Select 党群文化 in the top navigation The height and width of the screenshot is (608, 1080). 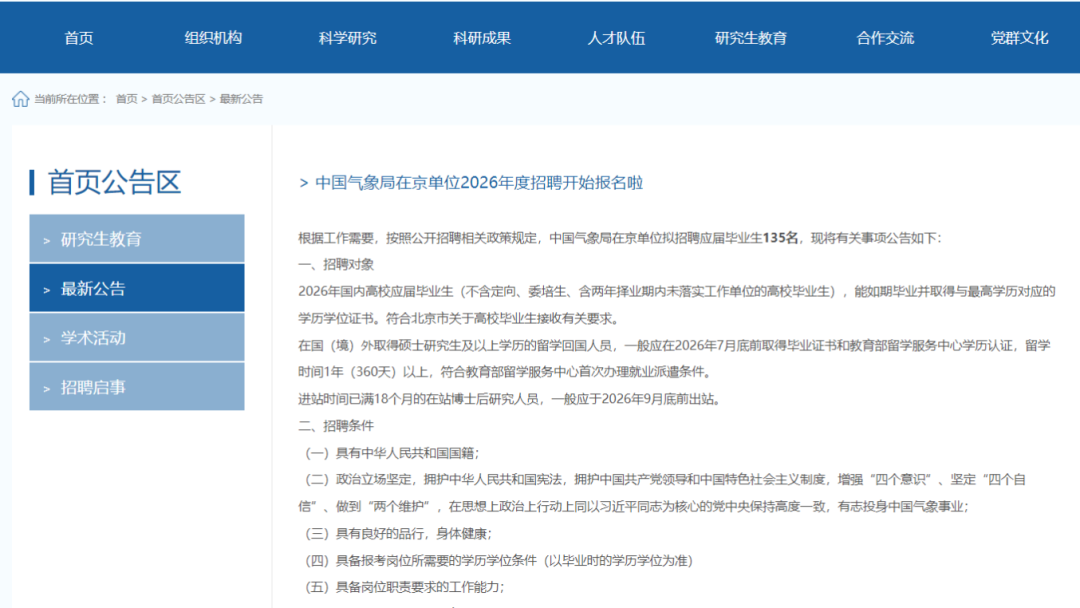(1019, 38)
